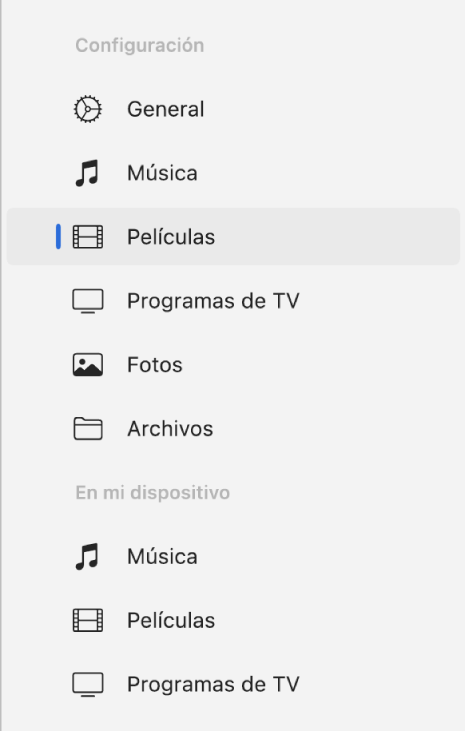The height and width of the screenshot is (732, 466).
Task: Show the Fotos sync settings
Action: click(x=155, y=365)
